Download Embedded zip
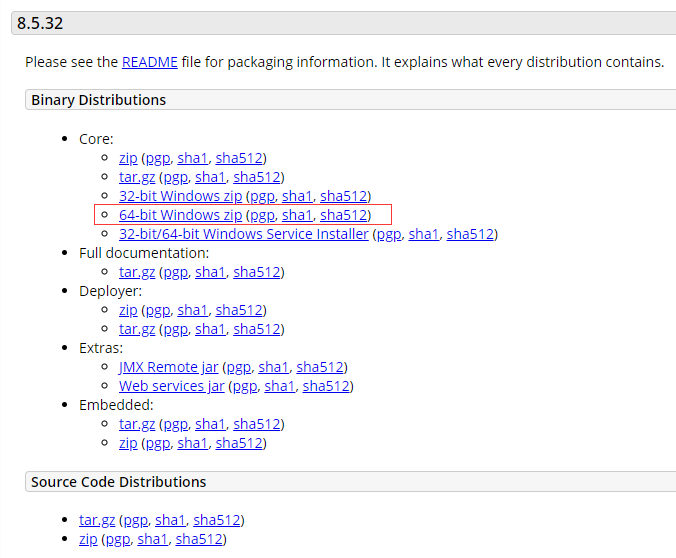Screen dimensions: 676x558 click(x=128, y=443)
